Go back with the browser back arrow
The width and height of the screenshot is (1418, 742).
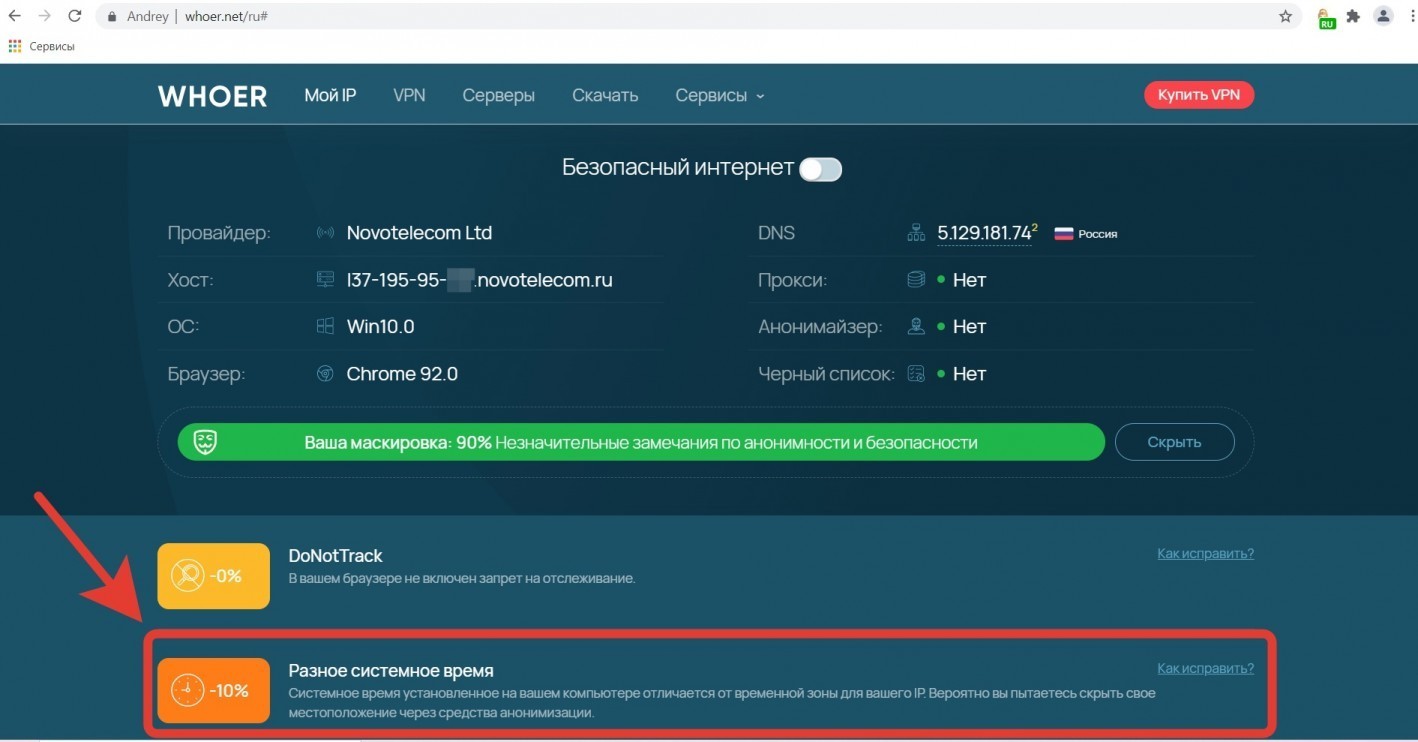14,16
